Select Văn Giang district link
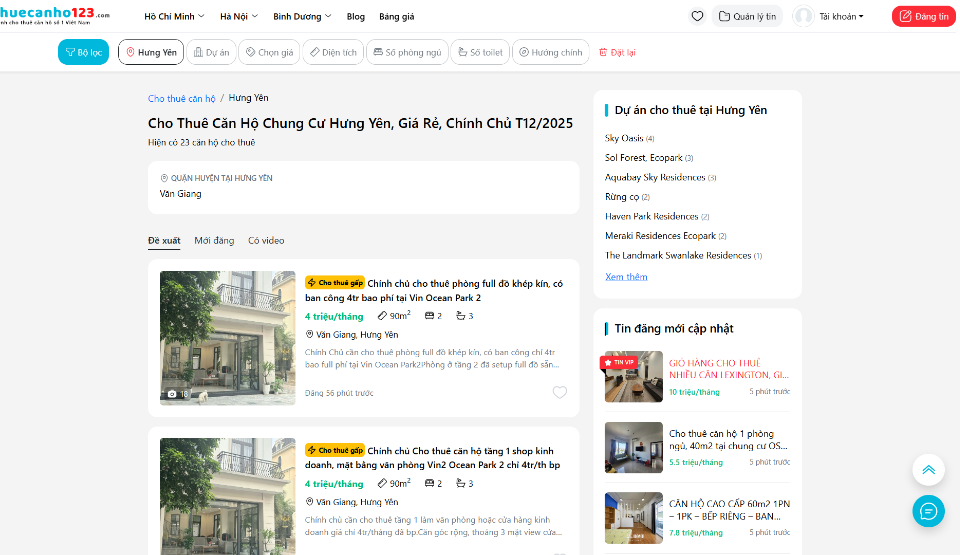The width and height of the screenshot is (960, 555). (180, 194)
